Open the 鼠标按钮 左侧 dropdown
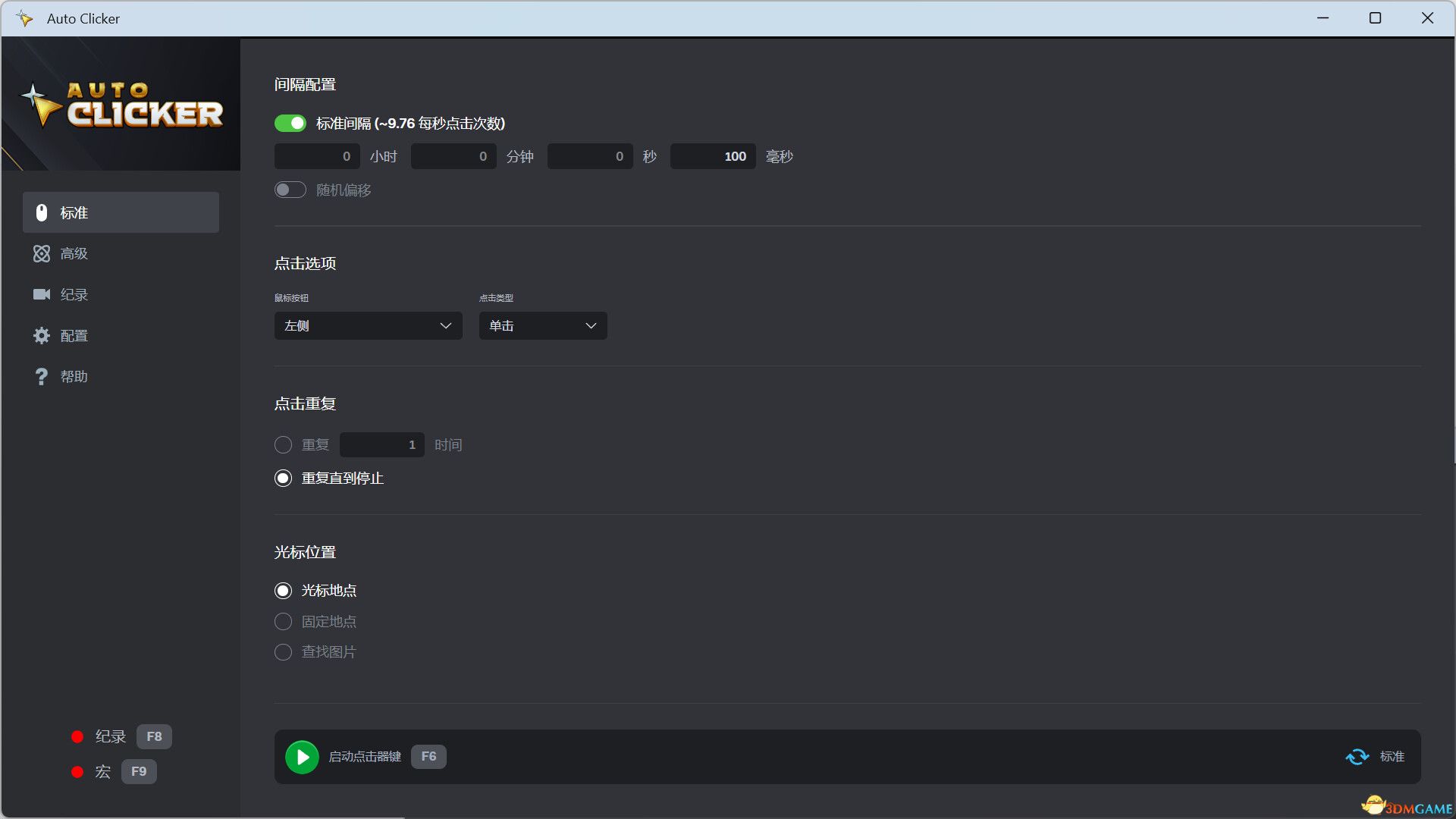1456x819 pixels. tap(368, 326)
